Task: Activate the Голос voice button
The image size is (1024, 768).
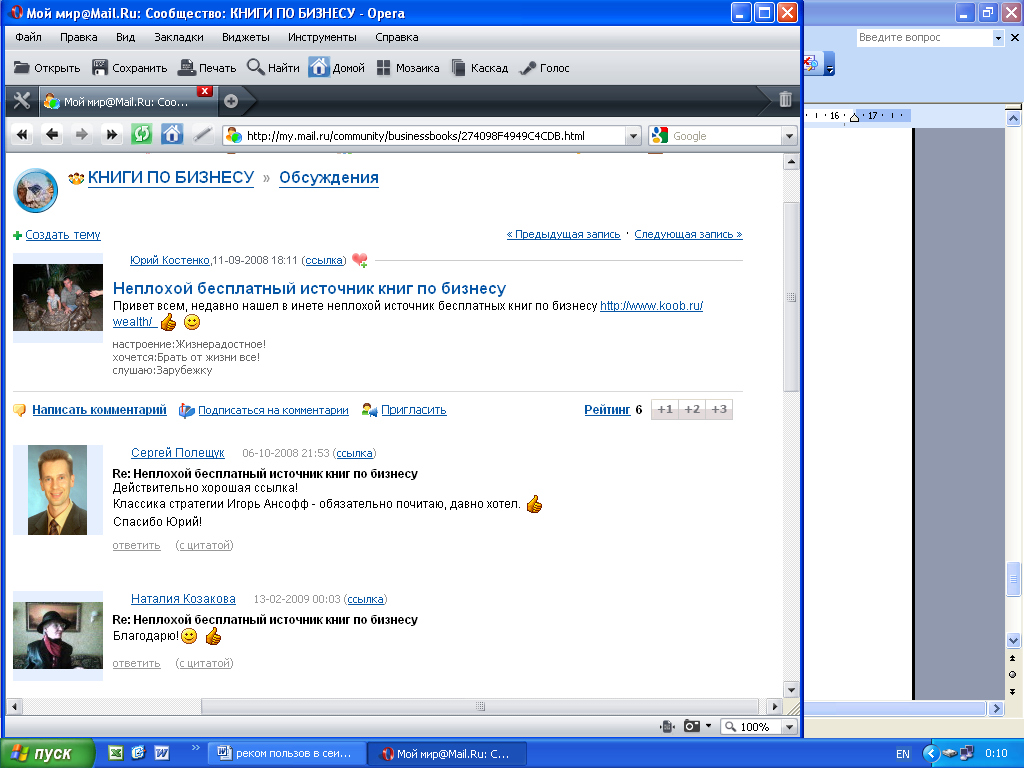Action: click(545, 68)
